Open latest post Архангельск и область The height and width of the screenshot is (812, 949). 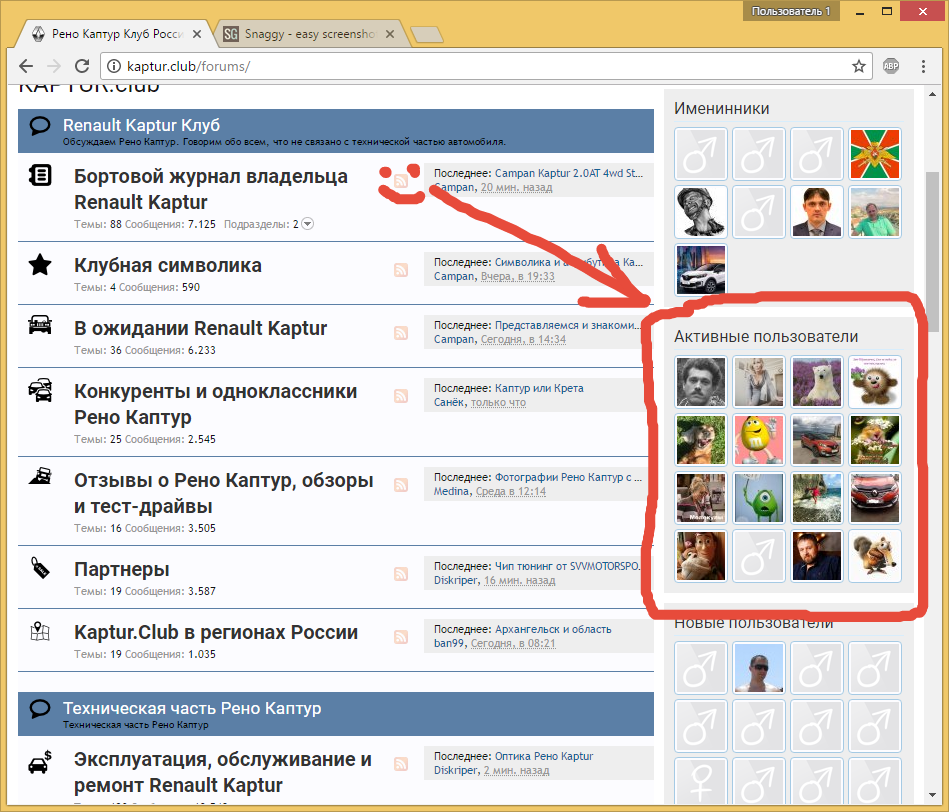553,629
